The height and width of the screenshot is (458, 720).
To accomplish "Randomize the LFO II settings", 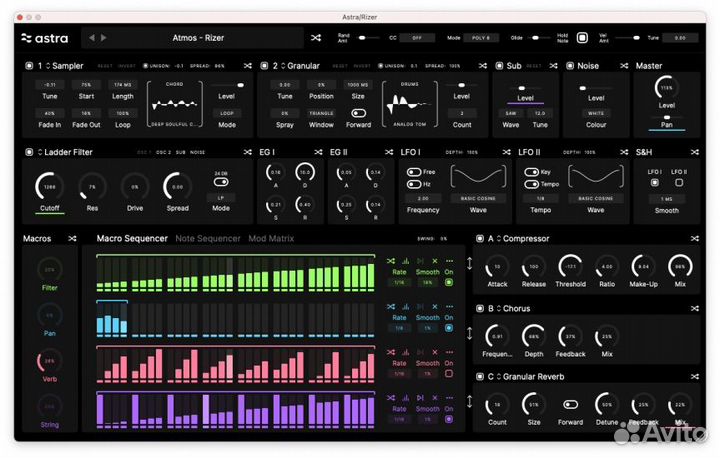I will [x=624, y=152].
